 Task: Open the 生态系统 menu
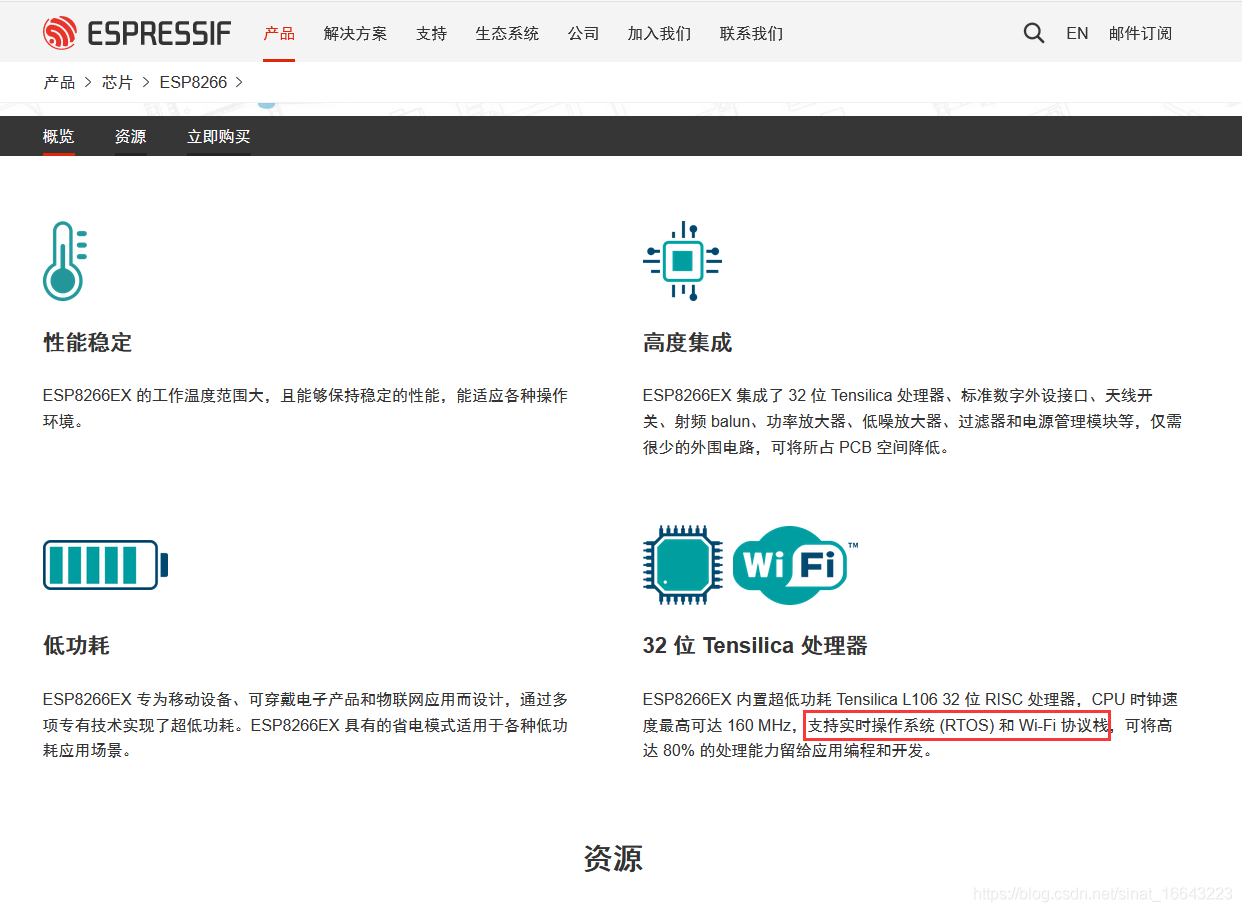[x=507, y=33]
